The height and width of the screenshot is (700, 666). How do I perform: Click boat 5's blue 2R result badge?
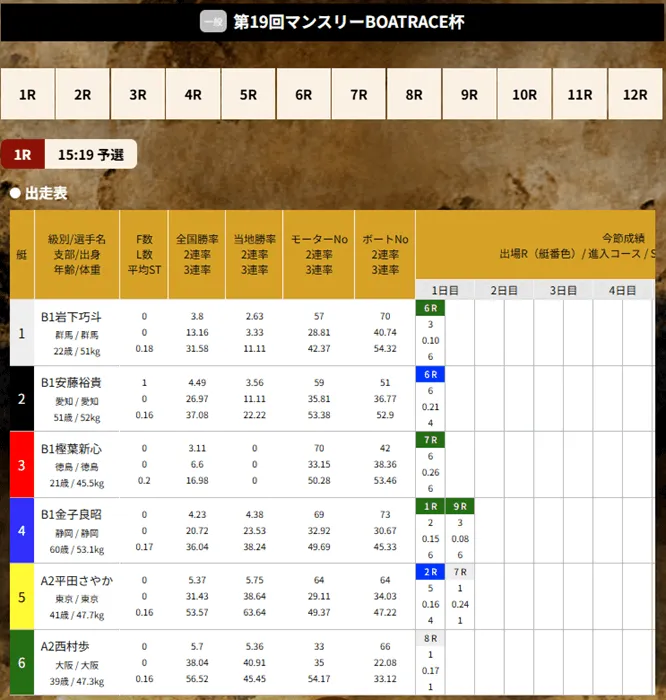[x=430, y=572]
